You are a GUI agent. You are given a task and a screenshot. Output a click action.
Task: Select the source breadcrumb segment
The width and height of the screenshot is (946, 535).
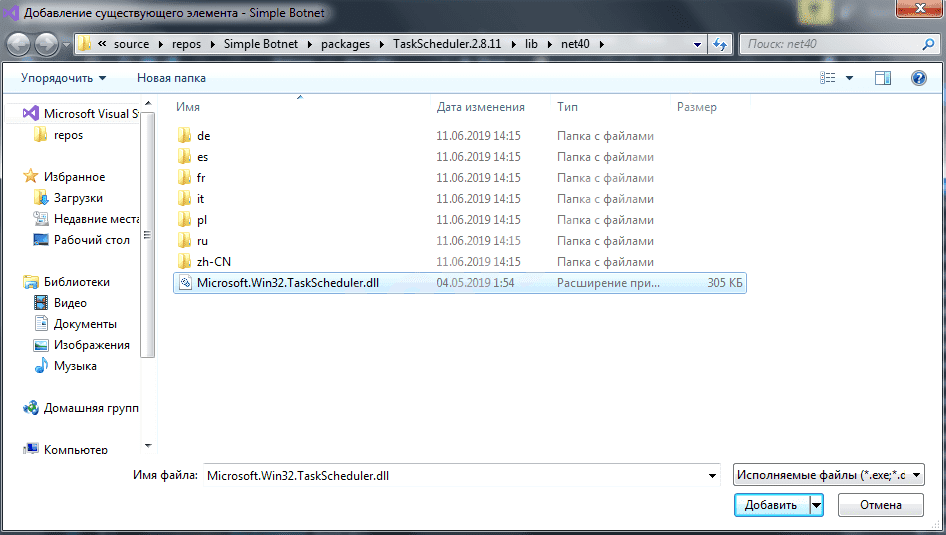coord(132,44)
